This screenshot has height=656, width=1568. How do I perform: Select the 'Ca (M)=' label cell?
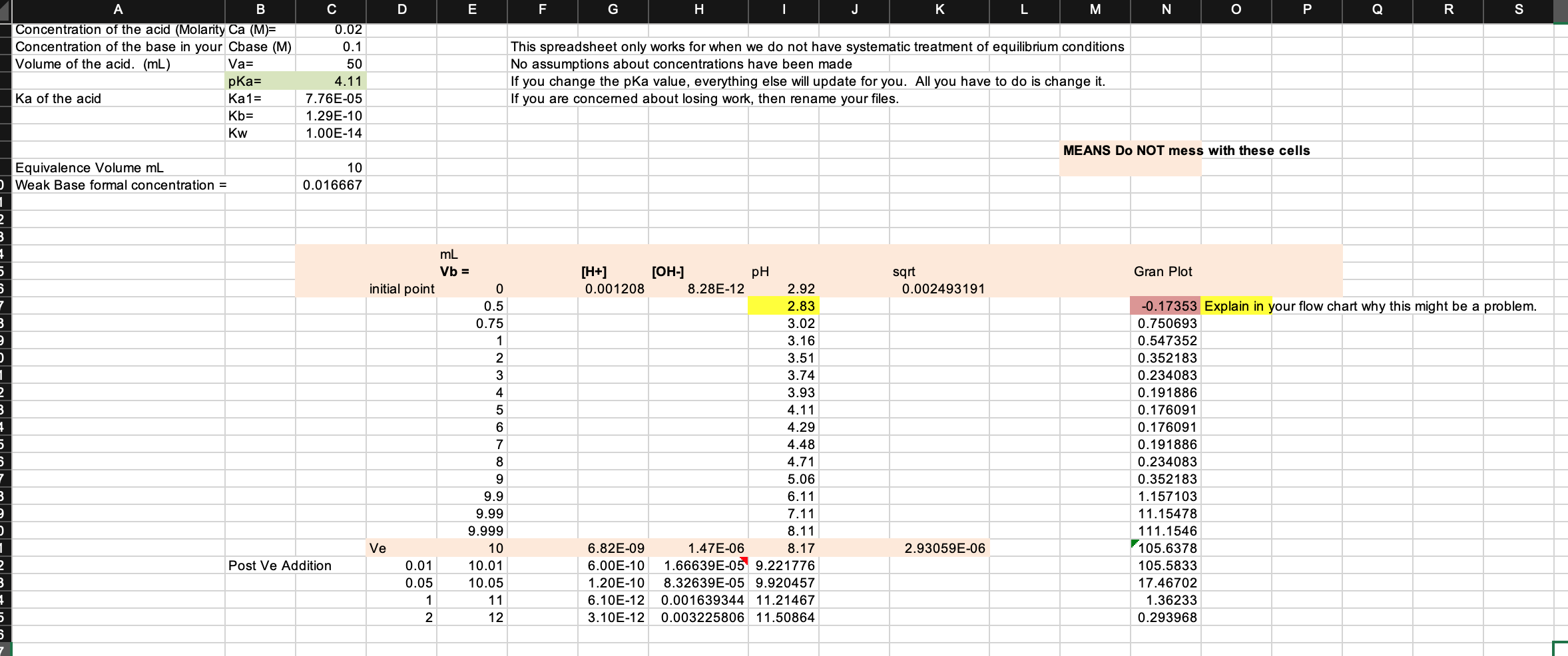click(x=260, y=29)
